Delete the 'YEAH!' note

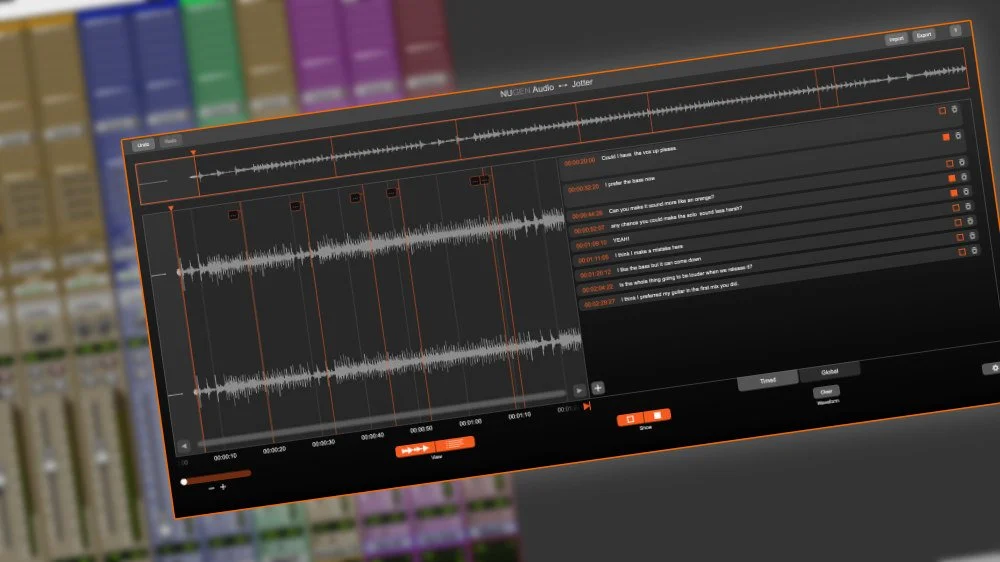[966, 191]
